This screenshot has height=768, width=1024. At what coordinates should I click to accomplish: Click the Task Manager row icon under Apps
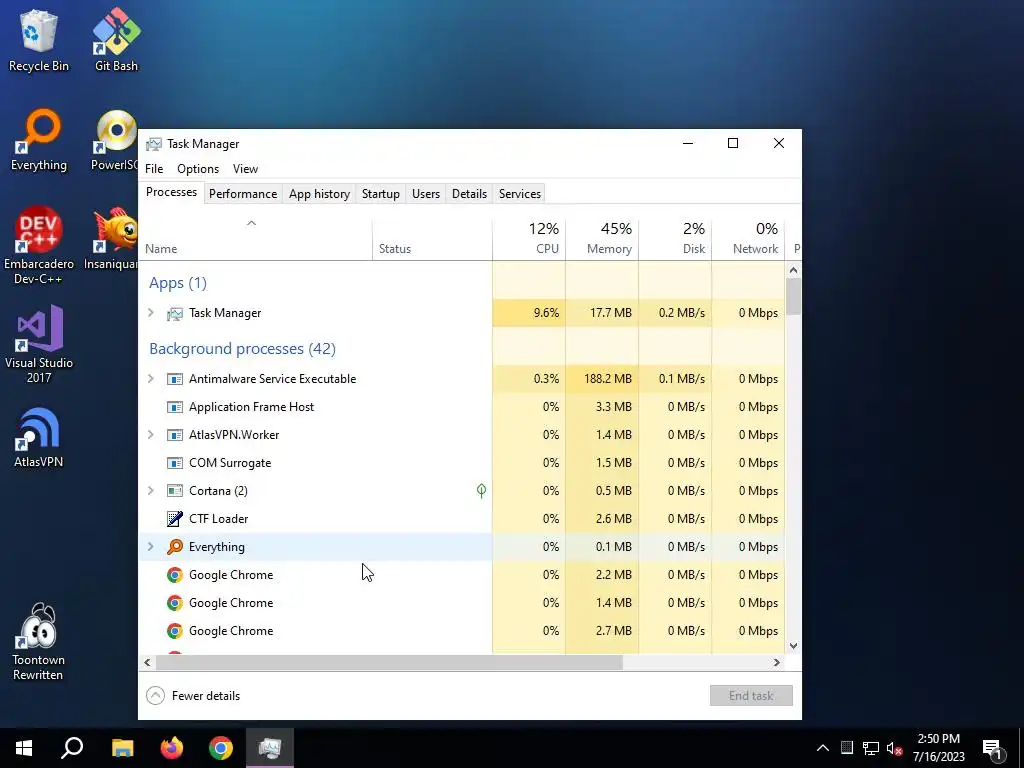(174, 313)
